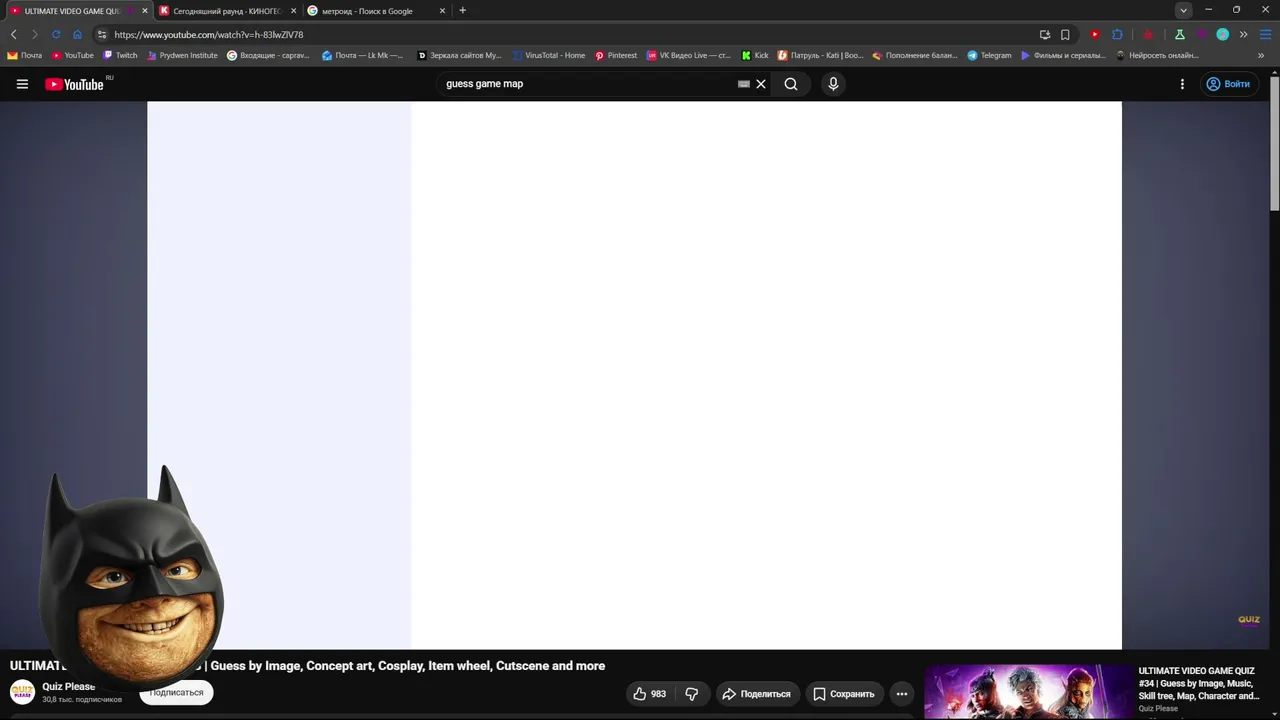Open the Quiz Please channel avatar

(x=22, y=692)
